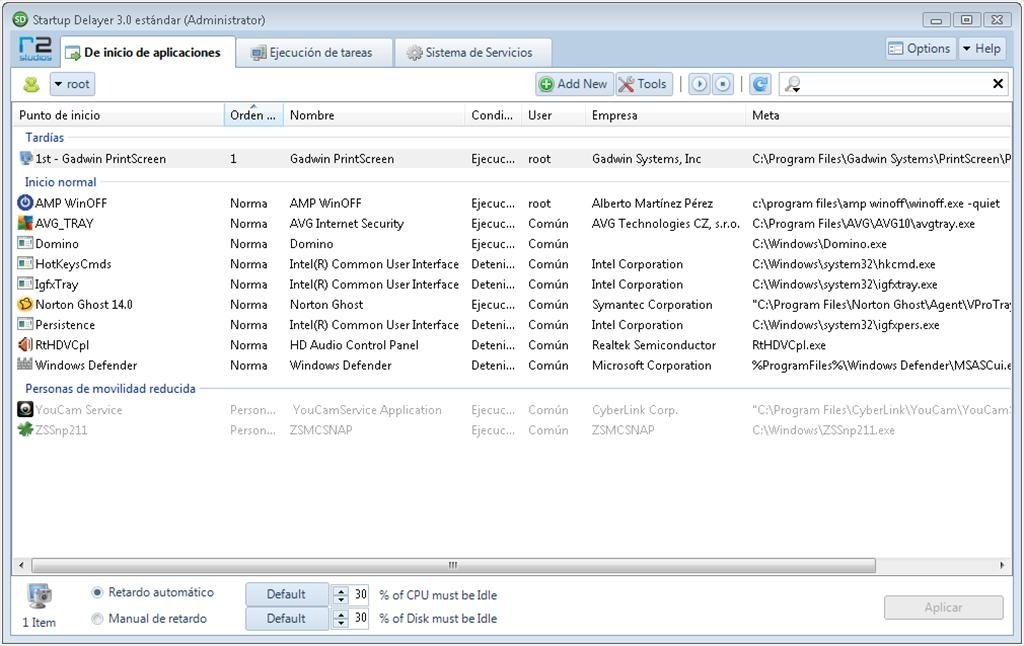The image size is (1024, 646).
Task: Click the YouCam Service camera icon
Action: pyautogui.click(x=25, y=409)
